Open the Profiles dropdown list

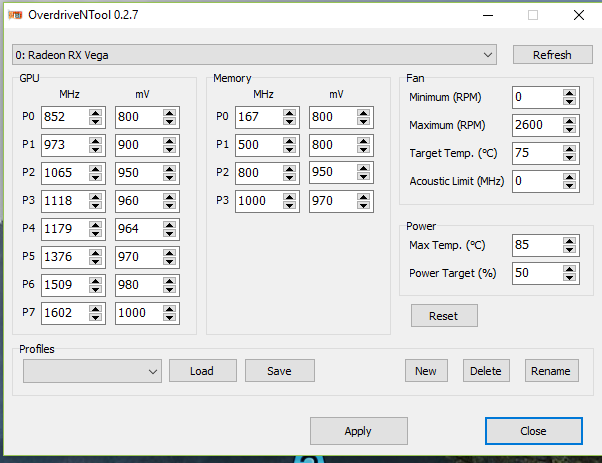(92, 371)
